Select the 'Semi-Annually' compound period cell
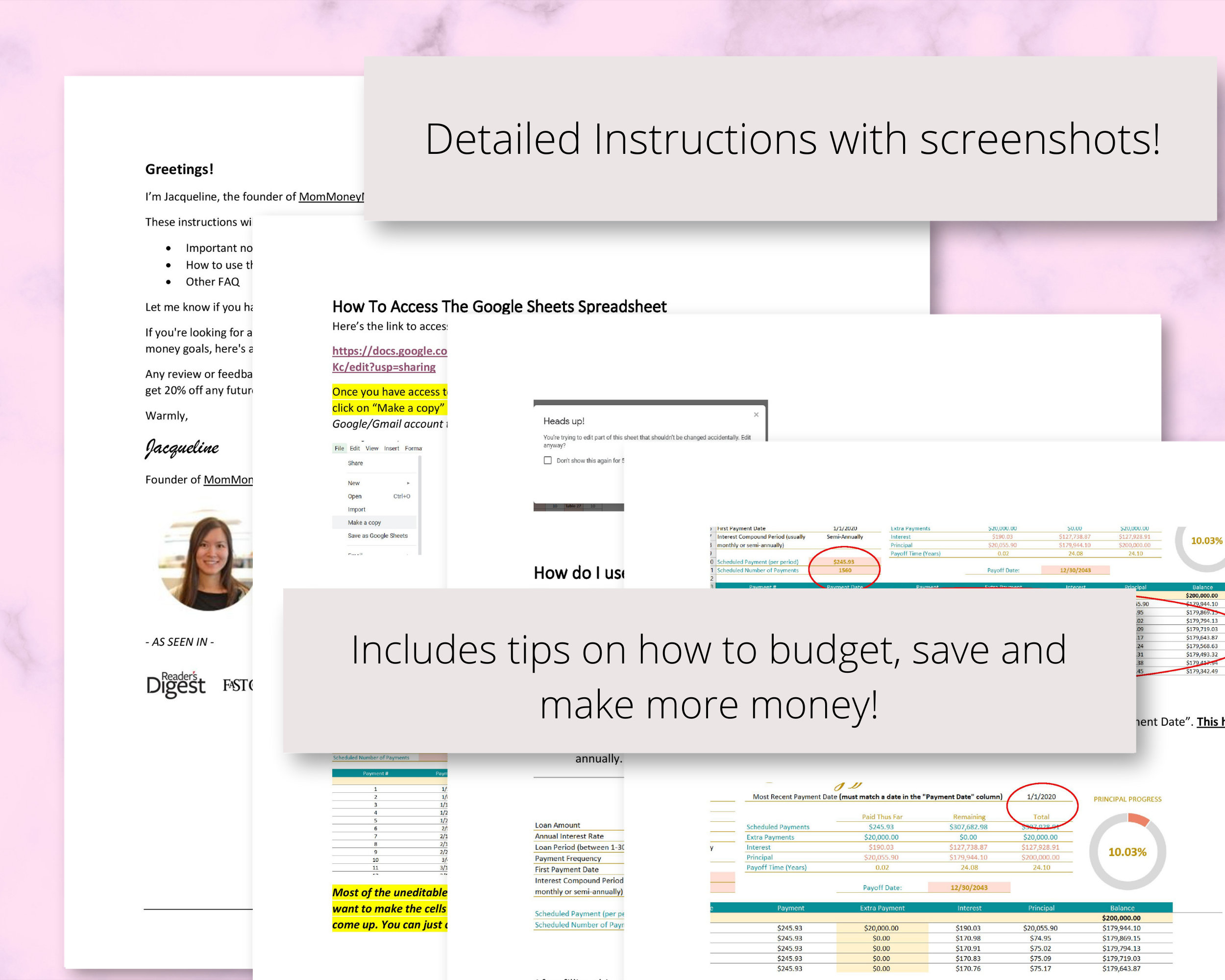The width and height of the screenshot is (1225, 980). (x=844, y=537)
